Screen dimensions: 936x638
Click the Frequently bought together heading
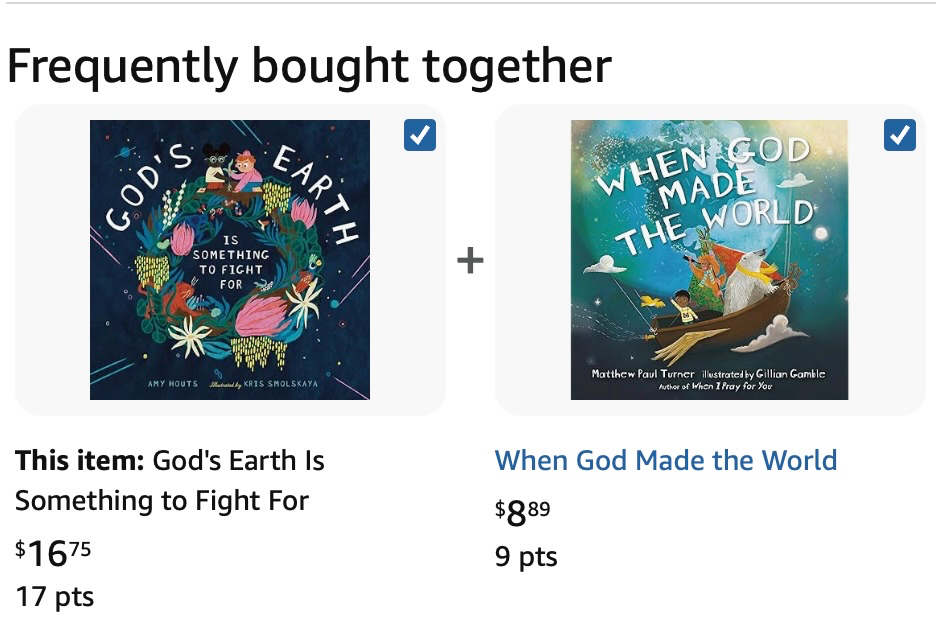tap(309, 66)
